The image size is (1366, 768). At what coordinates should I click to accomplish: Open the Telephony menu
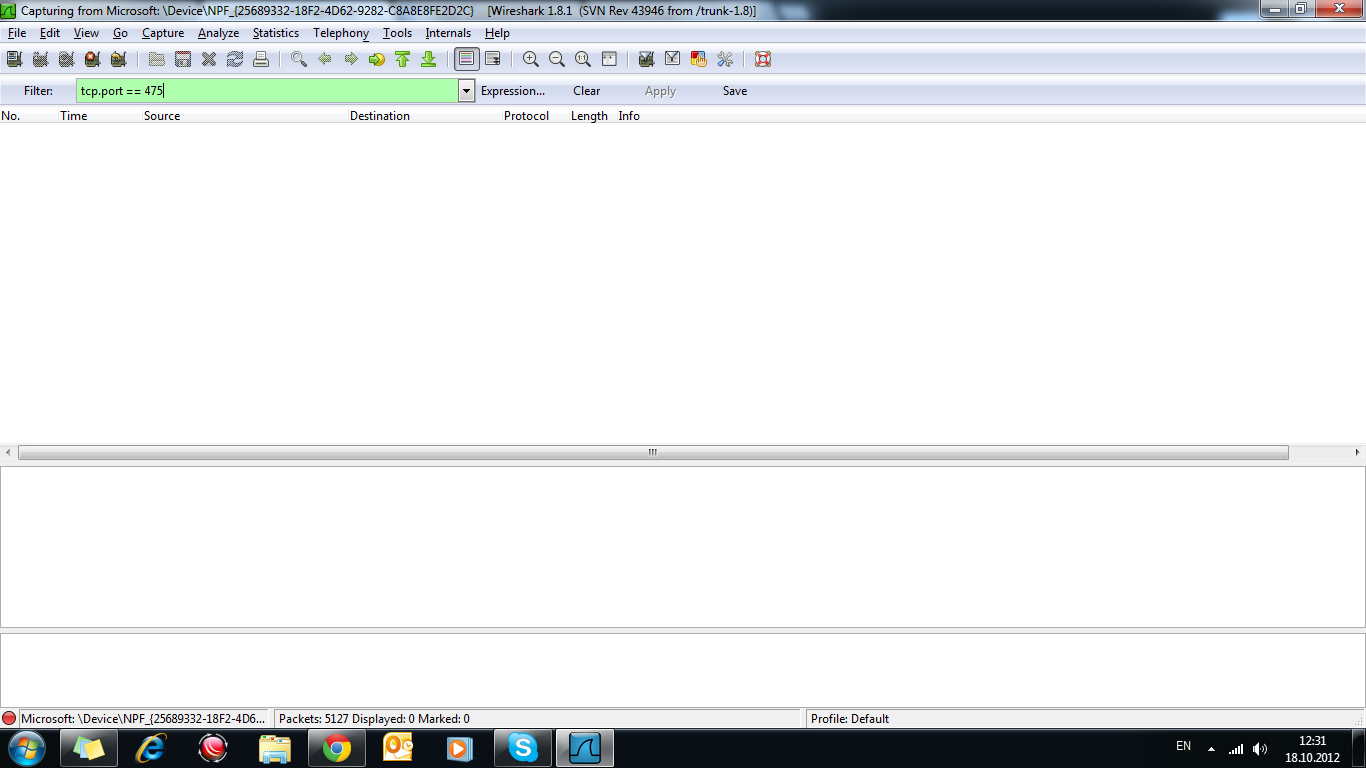pyautogui.click(x=341, y=33)
